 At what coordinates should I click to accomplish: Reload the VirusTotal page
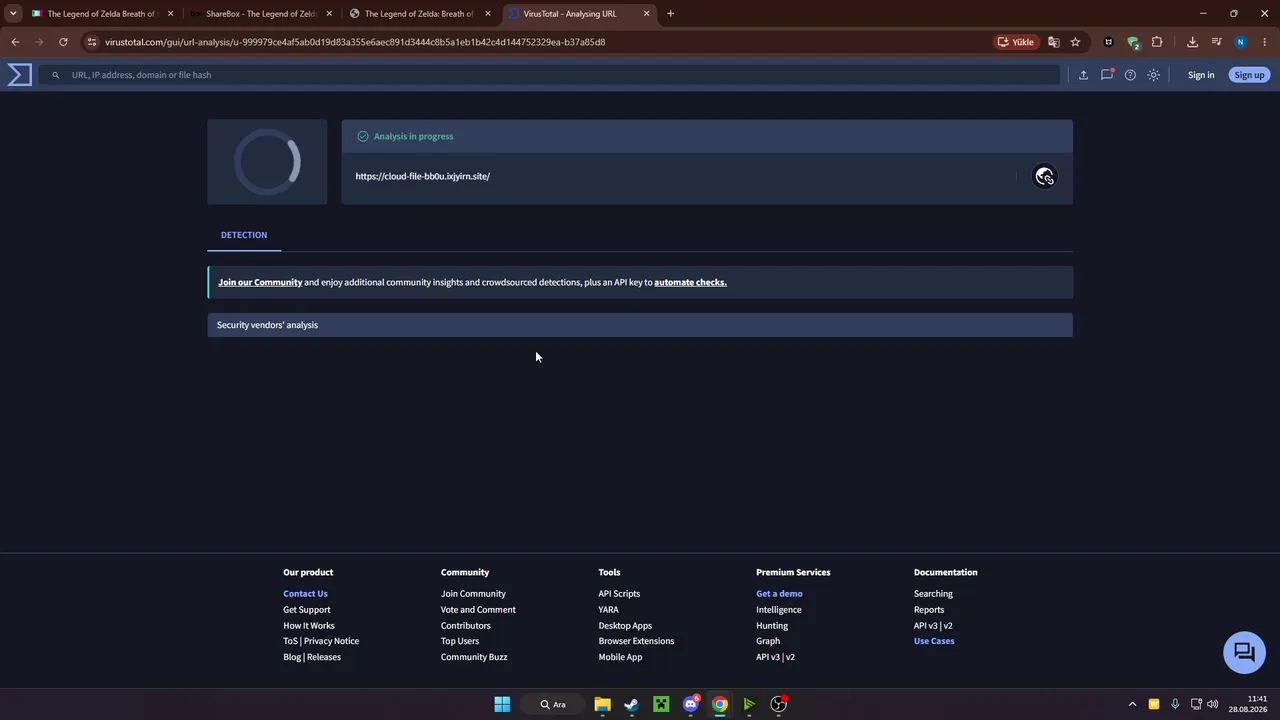click(63, 42)
